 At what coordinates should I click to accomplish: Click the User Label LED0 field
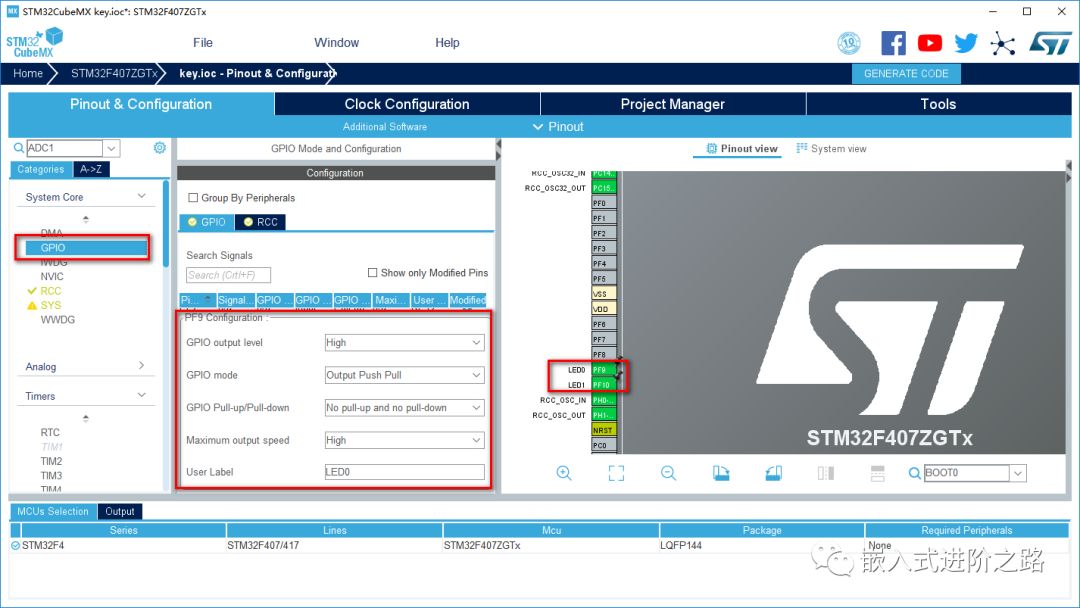click(x=404, y=472)
